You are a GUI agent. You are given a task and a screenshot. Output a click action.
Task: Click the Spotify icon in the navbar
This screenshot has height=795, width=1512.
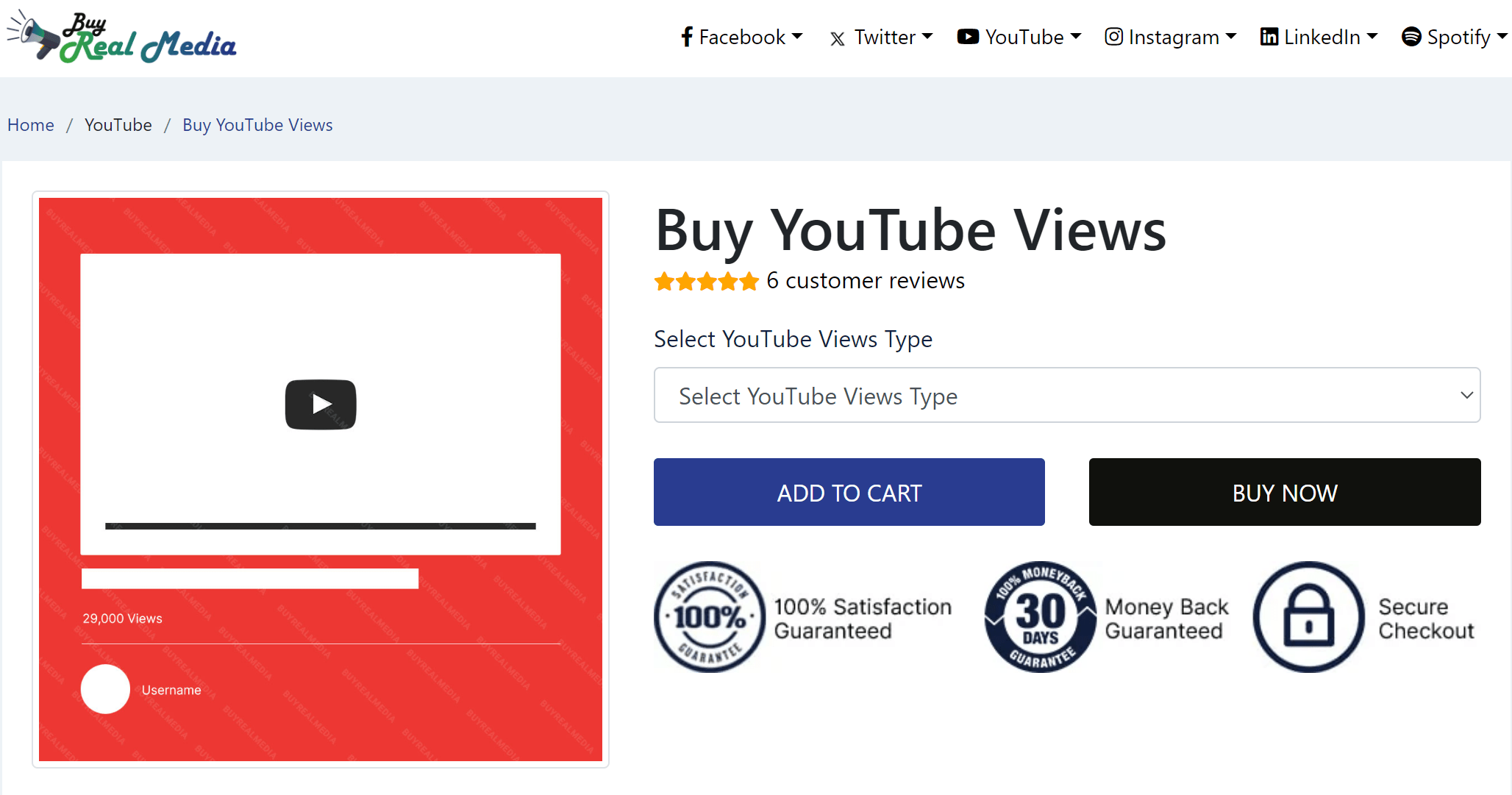(1411, 37)
